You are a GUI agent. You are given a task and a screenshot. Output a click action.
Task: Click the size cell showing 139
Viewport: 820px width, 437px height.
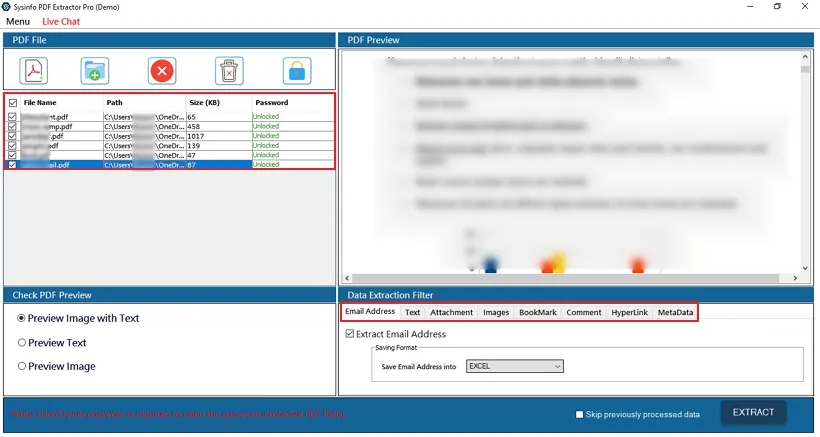pyautogui.click(x=219, y=145)
